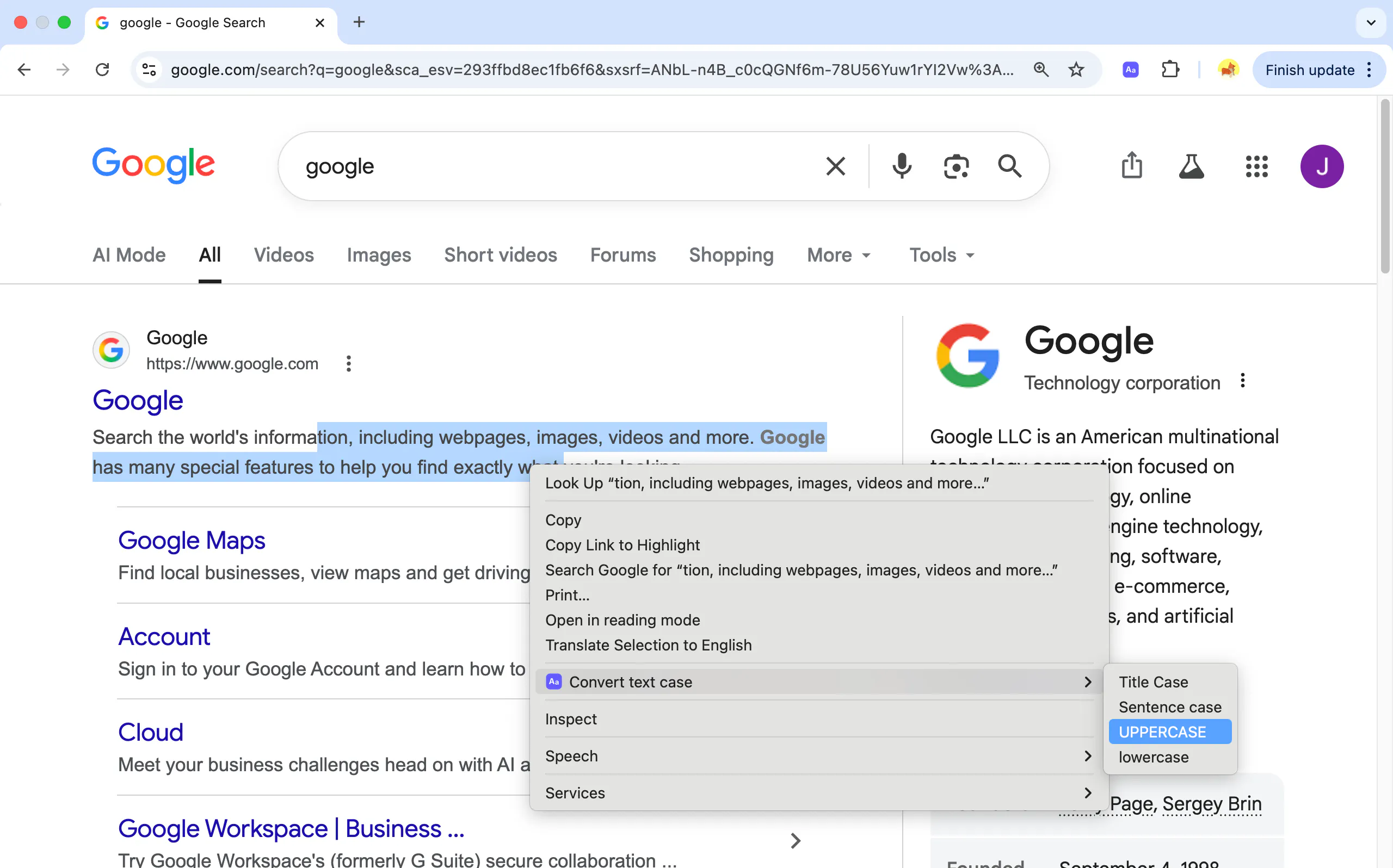
Task: Open the Google result title link
Action: point(138,400)
